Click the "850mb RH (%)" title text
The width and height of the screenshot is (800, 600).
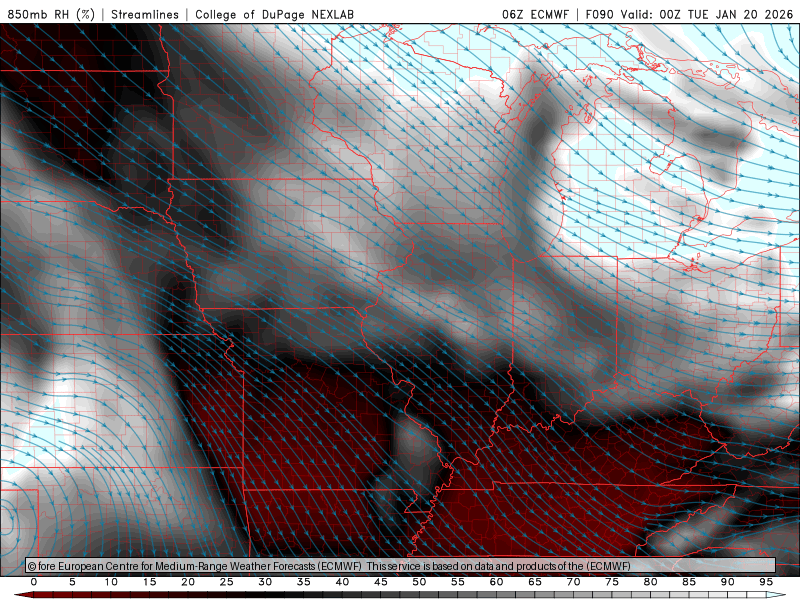(51, 15)
